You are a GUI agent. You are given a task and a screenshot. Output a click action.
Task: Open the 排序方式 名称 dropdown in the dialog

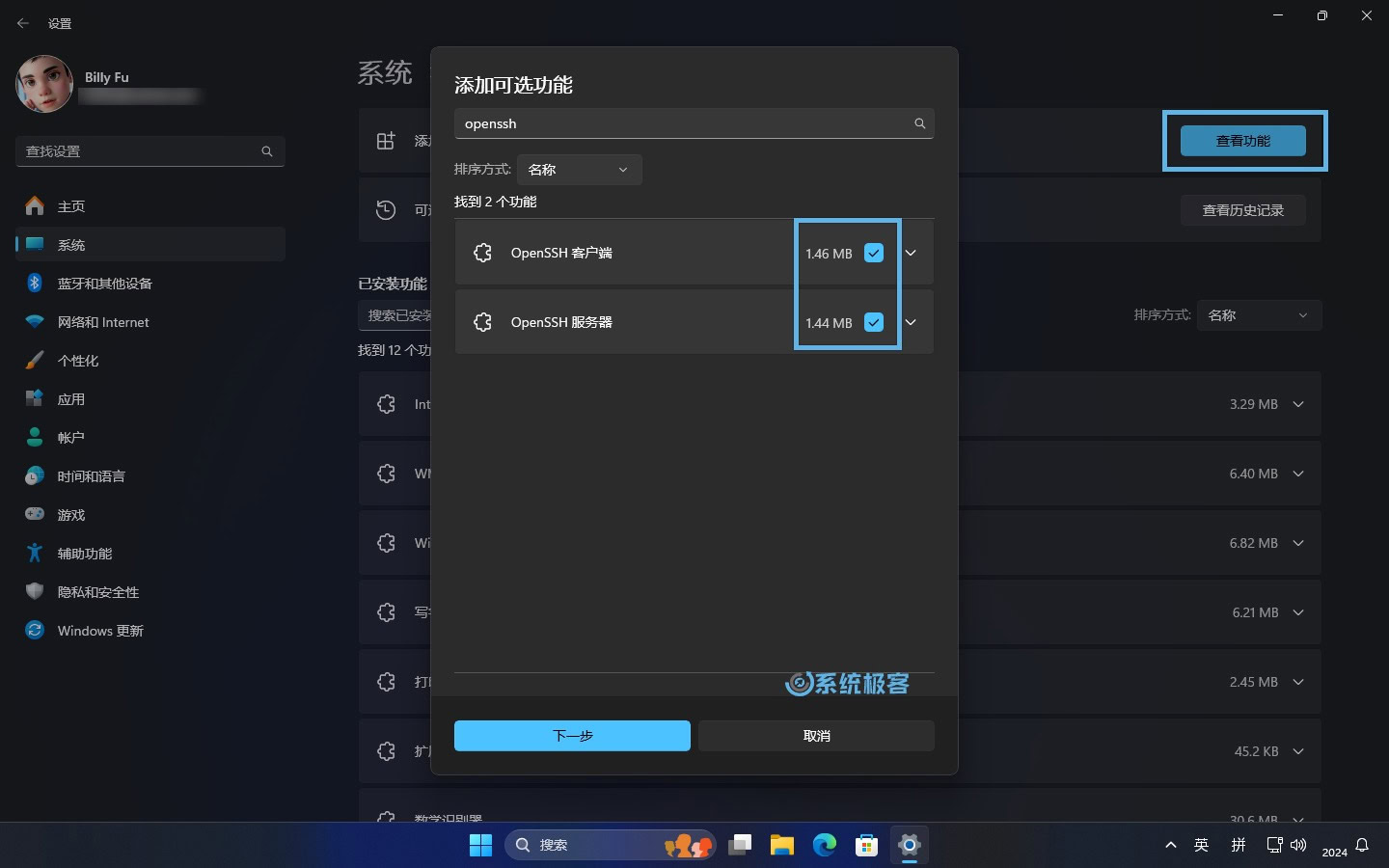[x=578, y=169]
